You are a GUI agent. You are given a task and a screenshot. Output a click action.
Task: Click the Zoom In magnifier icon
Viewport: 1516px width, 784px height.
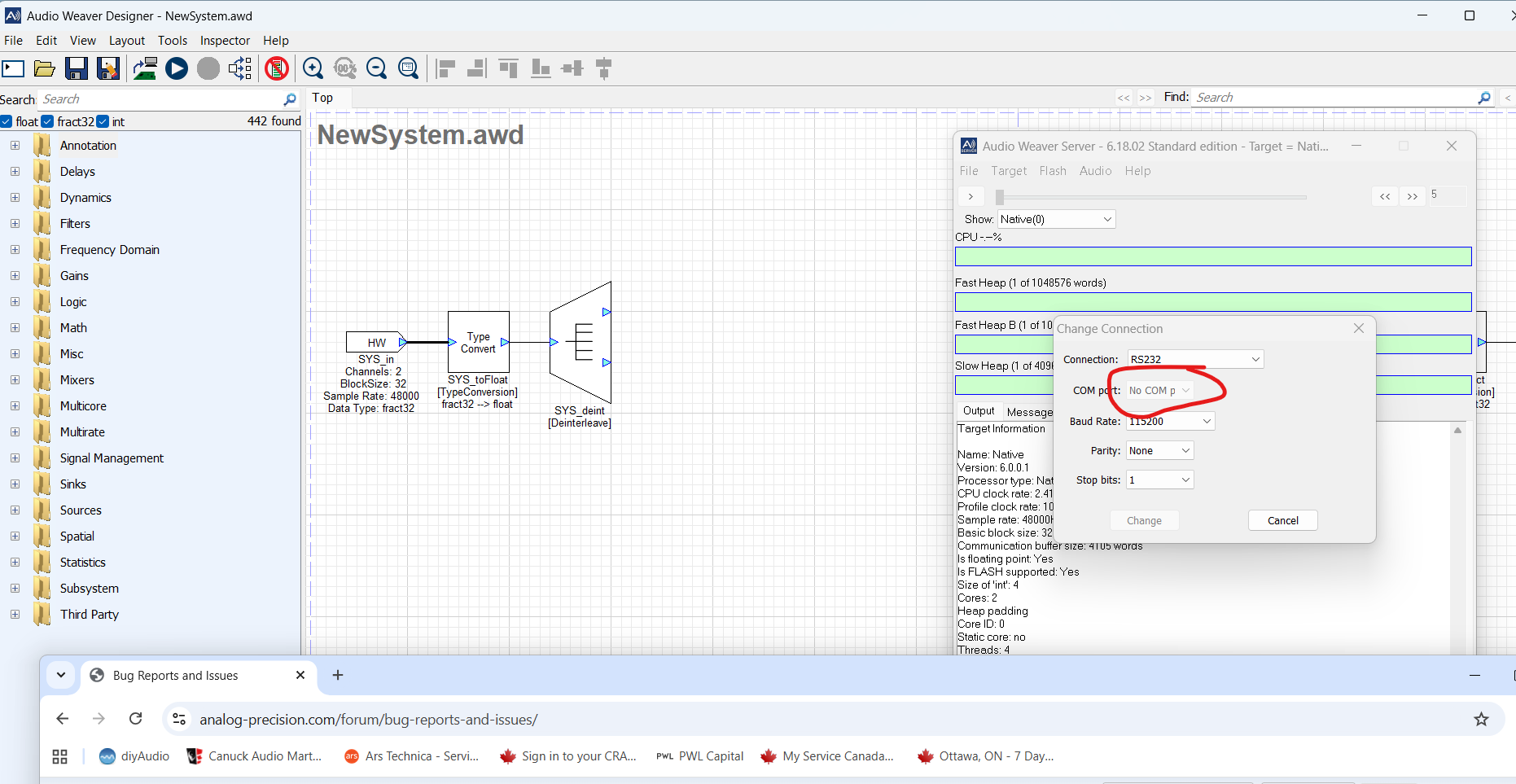313,69
